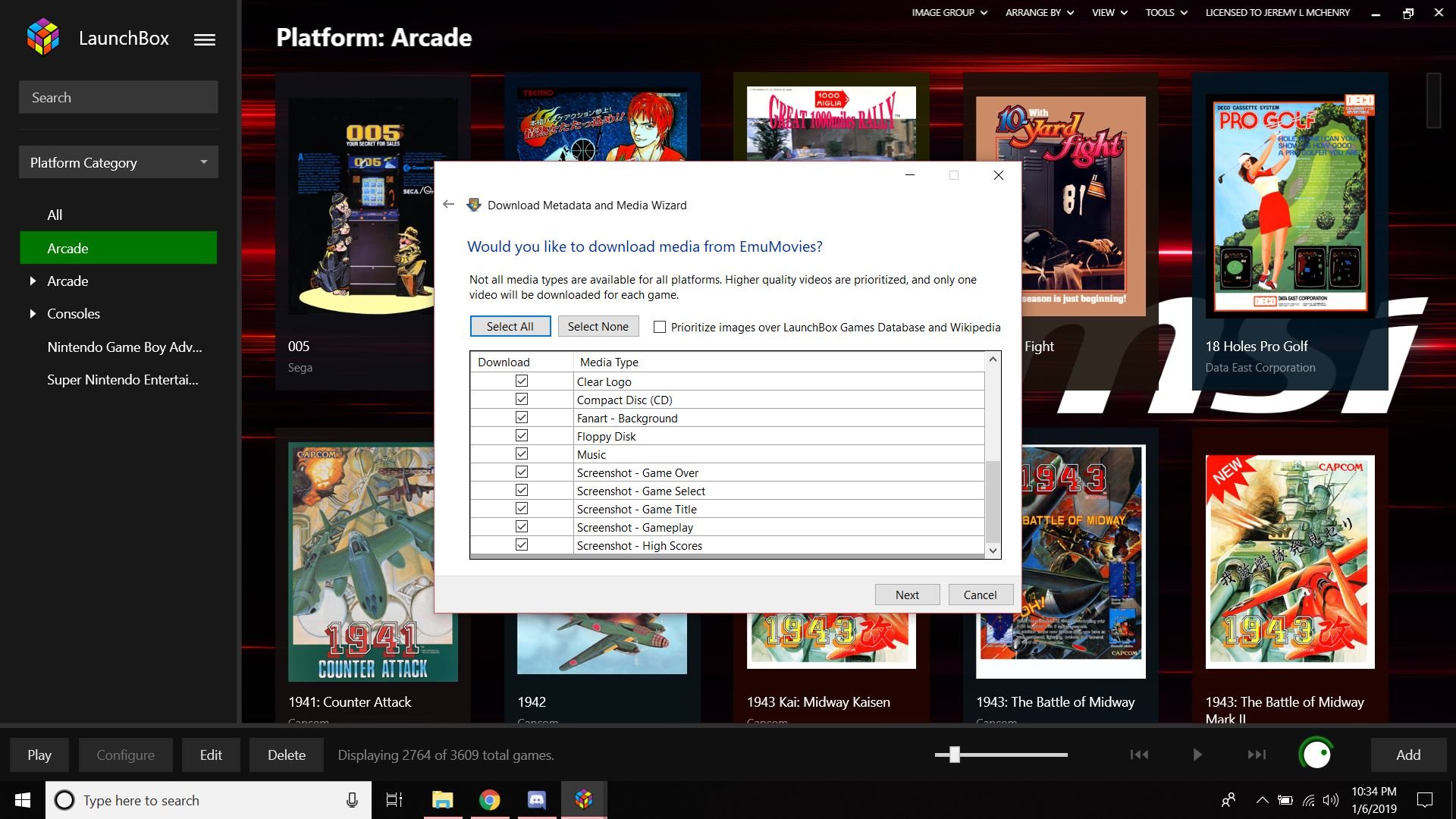Select Super Nintendo Entertainment platform
1456x819 pixels.
click(x=122, y=379)
